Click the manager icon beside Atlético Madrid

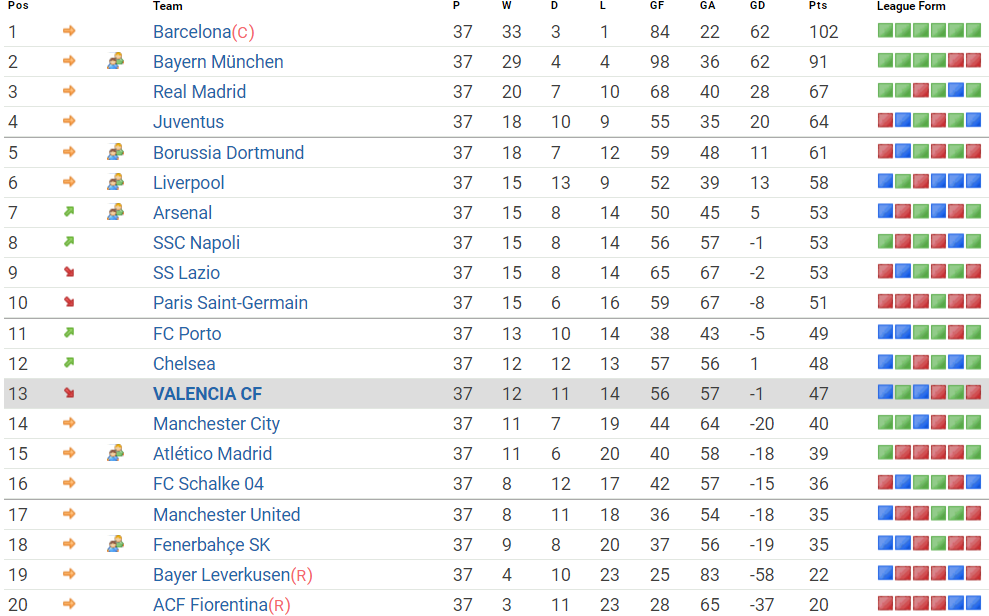point(116,453)
